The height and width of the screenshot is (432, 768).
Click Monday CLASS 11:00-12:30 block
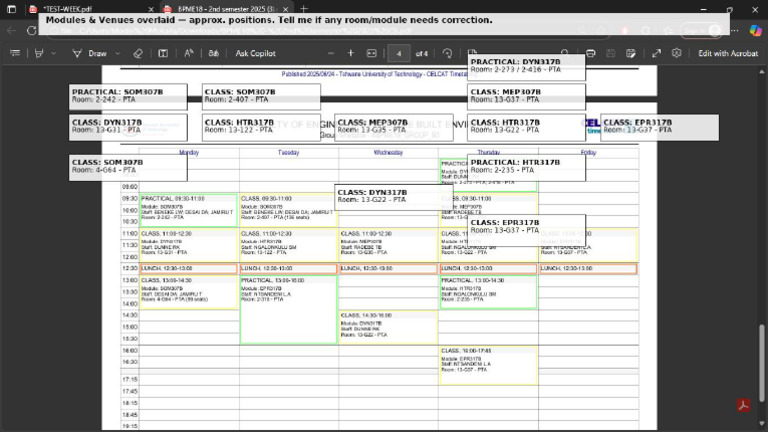click(x=189, y=245)
